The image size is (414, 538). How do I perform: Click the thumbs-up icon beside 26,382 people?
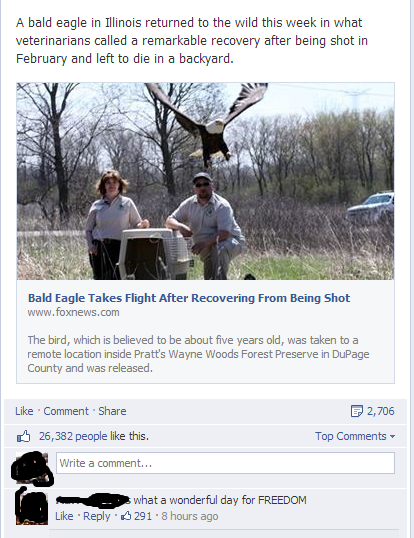pos(23,436)
